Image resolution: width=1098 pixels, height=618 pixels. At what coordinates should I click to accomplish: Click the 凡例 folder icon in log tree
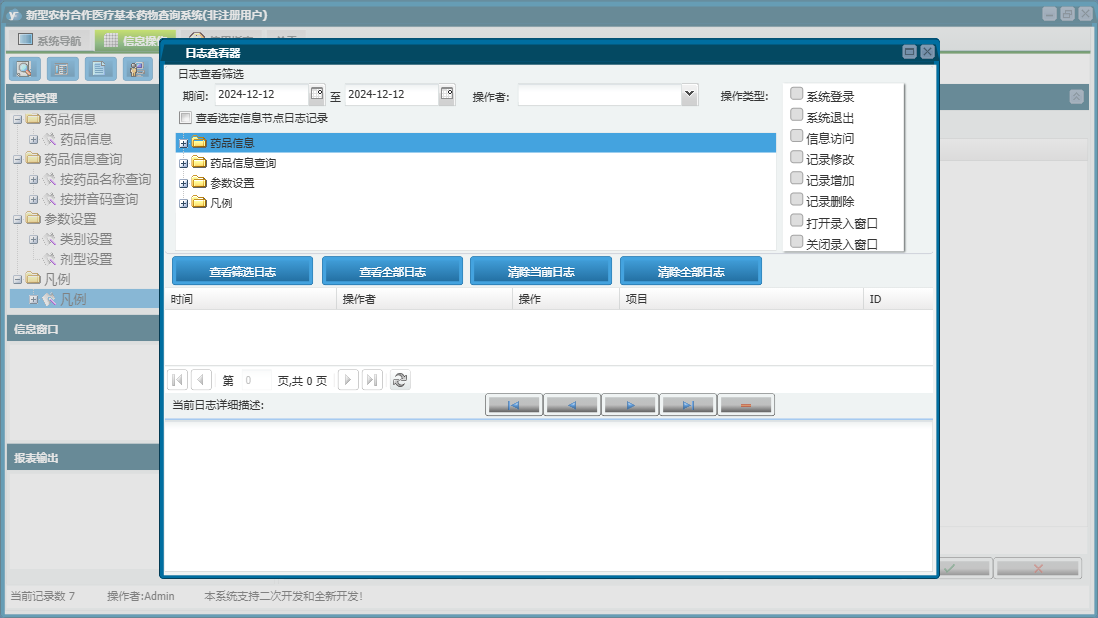pos(199,203)
